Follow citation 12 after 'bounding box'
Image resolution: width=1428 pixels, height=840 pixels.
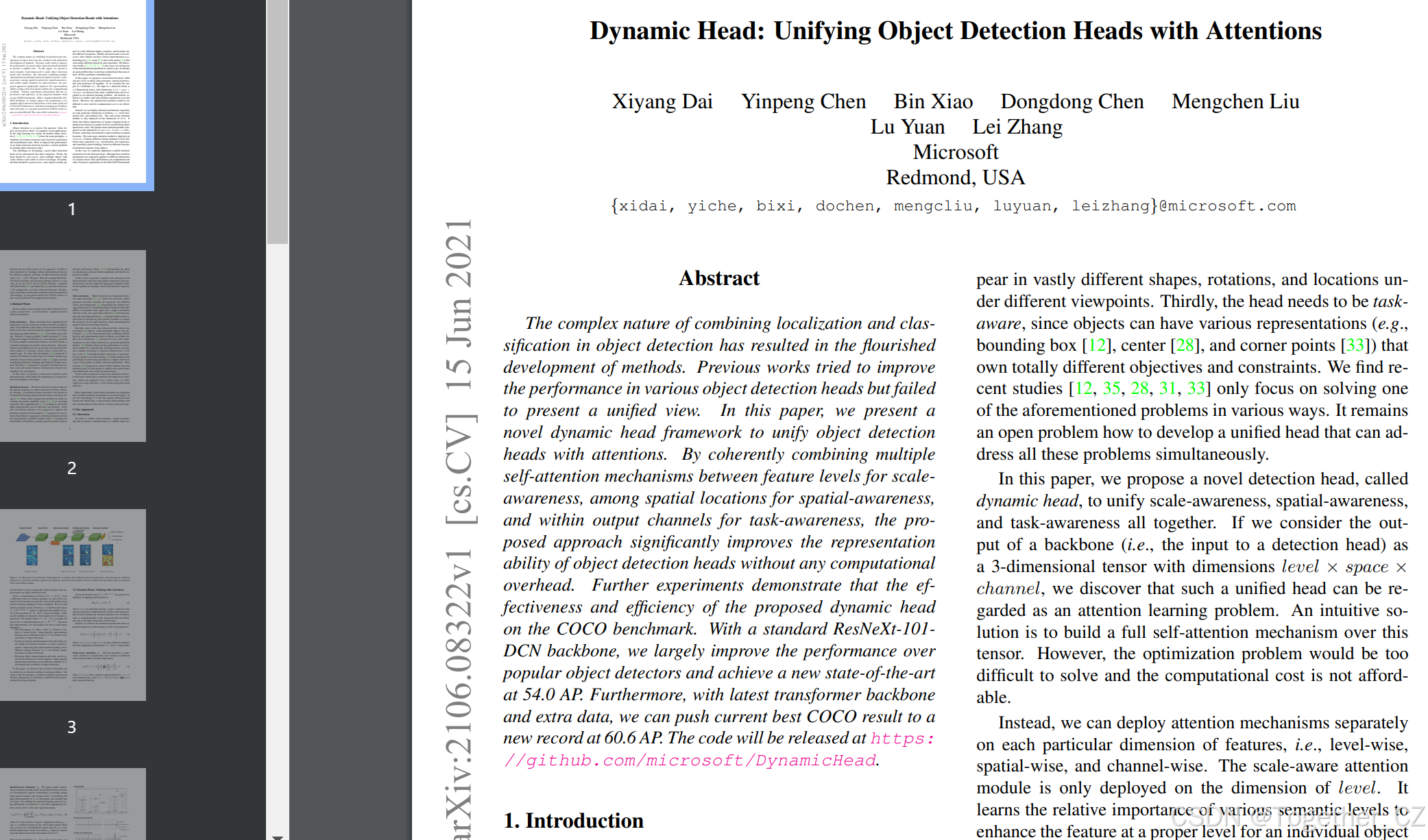pyautogui.click(x=1097, y=345)
